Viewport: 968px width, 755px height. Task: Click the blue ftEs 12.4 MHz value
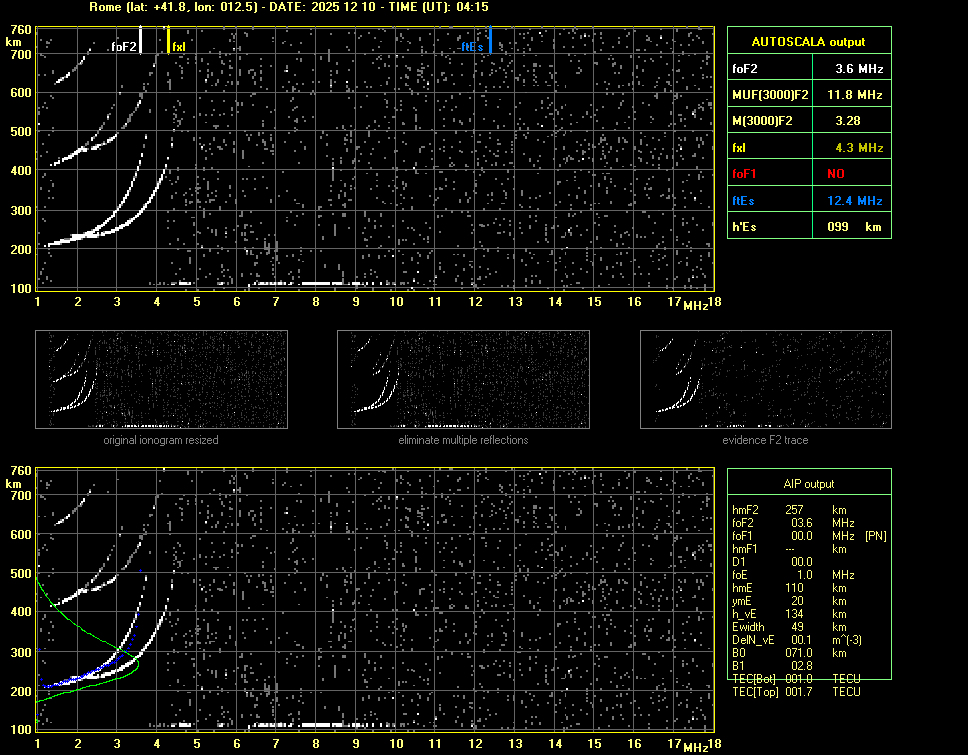click(855, 200)
